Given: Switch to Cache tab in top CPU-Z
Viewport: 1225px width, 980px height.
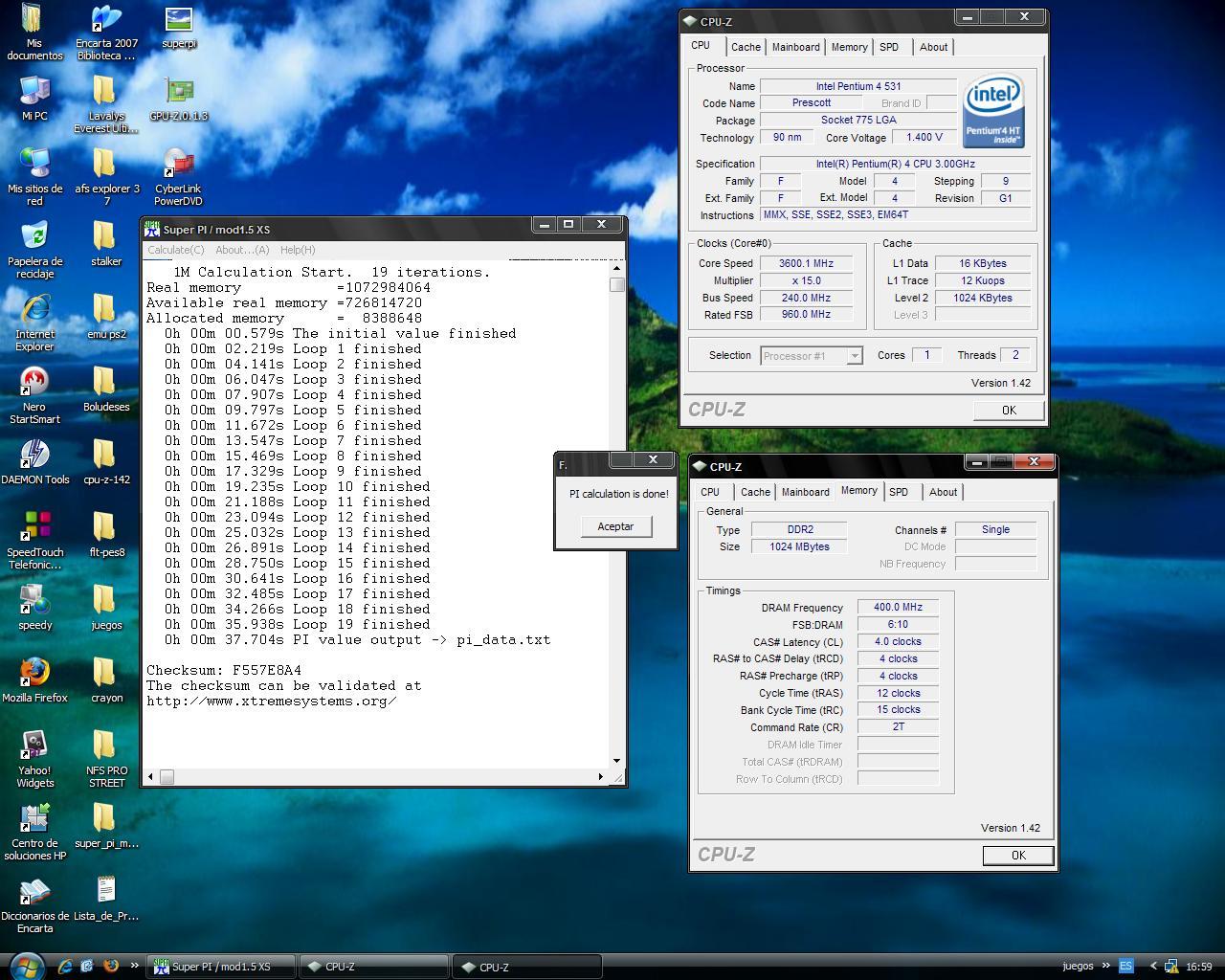Looking at the screenshot, I should click(746, 47).
